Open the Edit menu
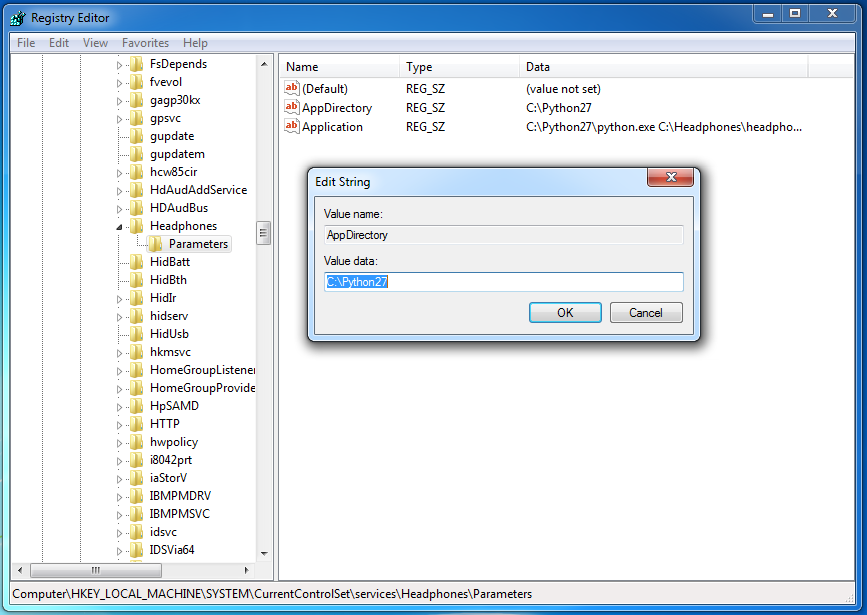This screenshot has width=867, height=615. click(x=59, y=43)
